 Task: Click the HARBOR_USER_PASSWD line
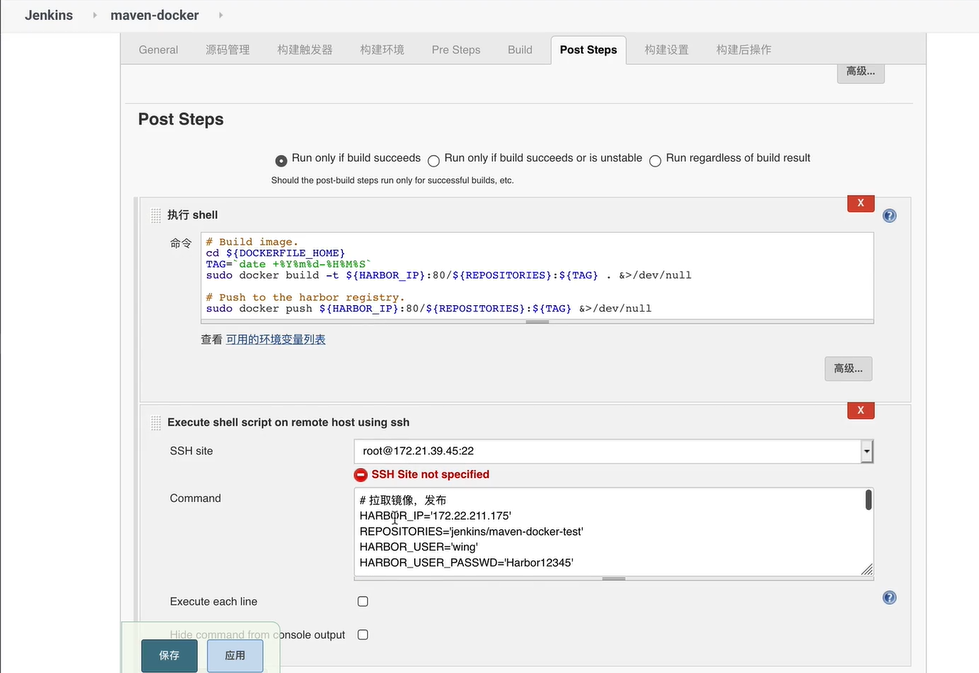(x=466, y=562)
